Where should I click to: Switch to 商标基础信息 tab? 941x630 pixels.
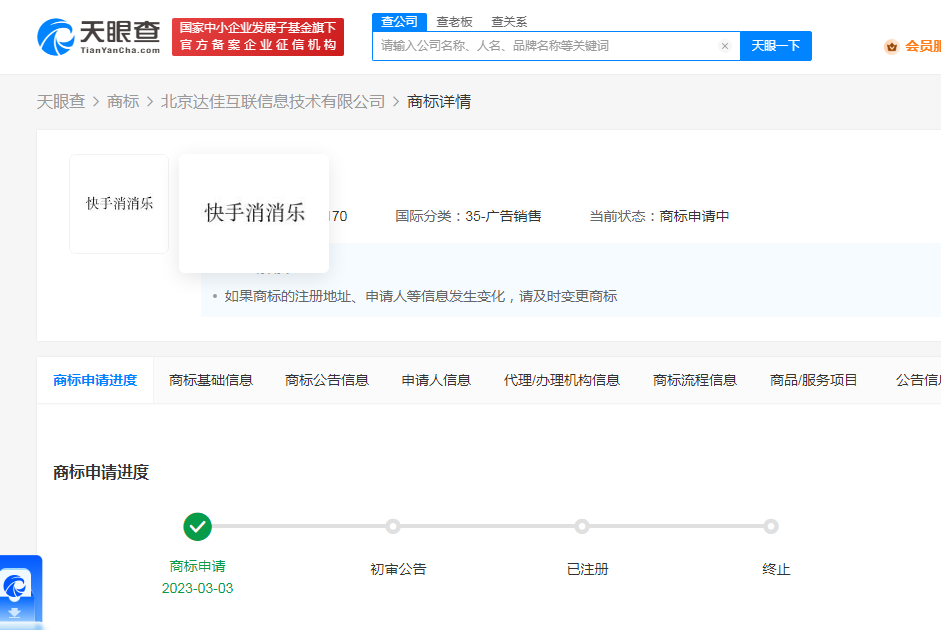211,380
